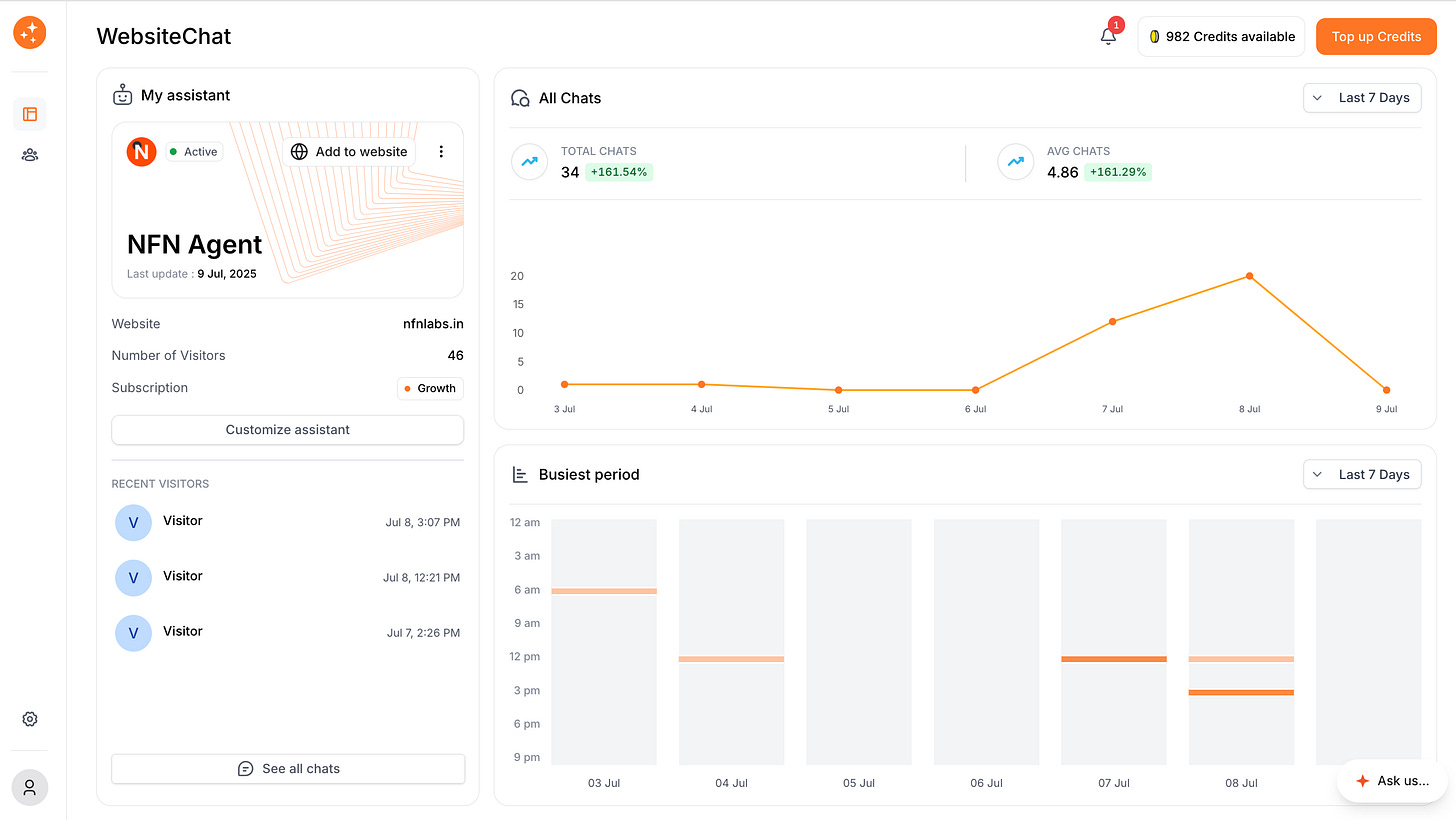This screenshot has width=1456, height=820.
Task: Click the light 12 pm band on 08 Jul
Action: 1241,659
